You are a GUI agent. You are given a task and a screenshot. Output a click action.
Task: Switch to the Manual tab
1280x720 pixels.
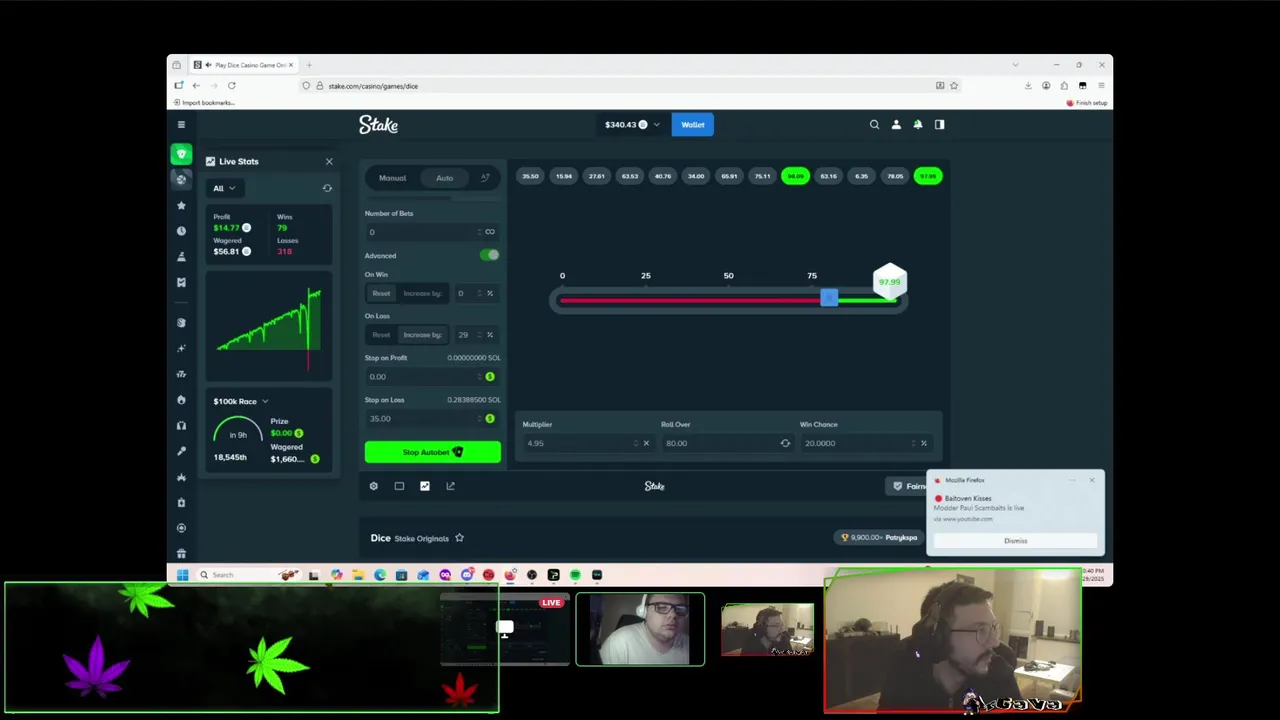coord(392,178)
